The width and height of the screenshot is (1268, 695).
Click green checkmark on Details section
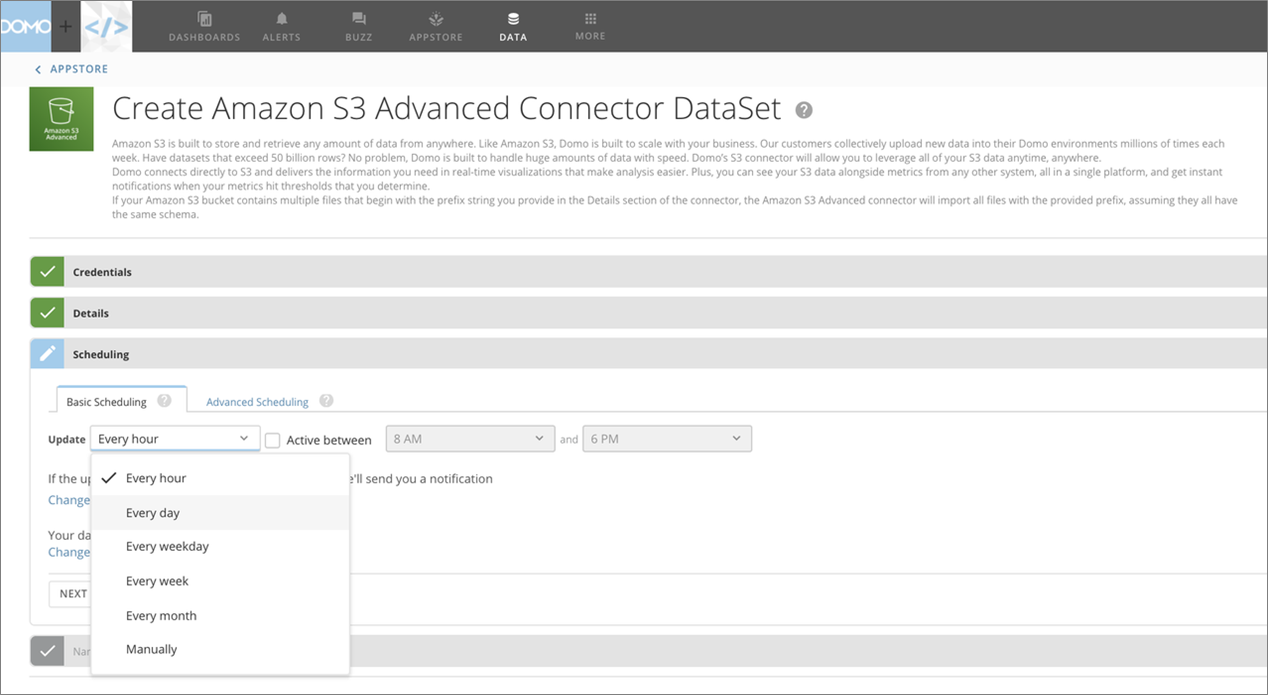47,313
